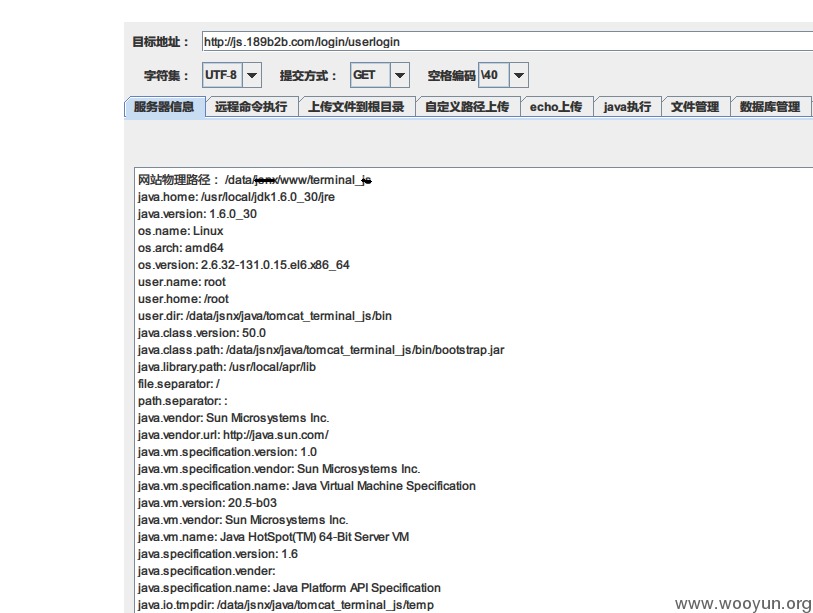Viewport: 813px width, 613px height.
Task: Select the java.vm.specification.vendor line
Action: point(279,469)
